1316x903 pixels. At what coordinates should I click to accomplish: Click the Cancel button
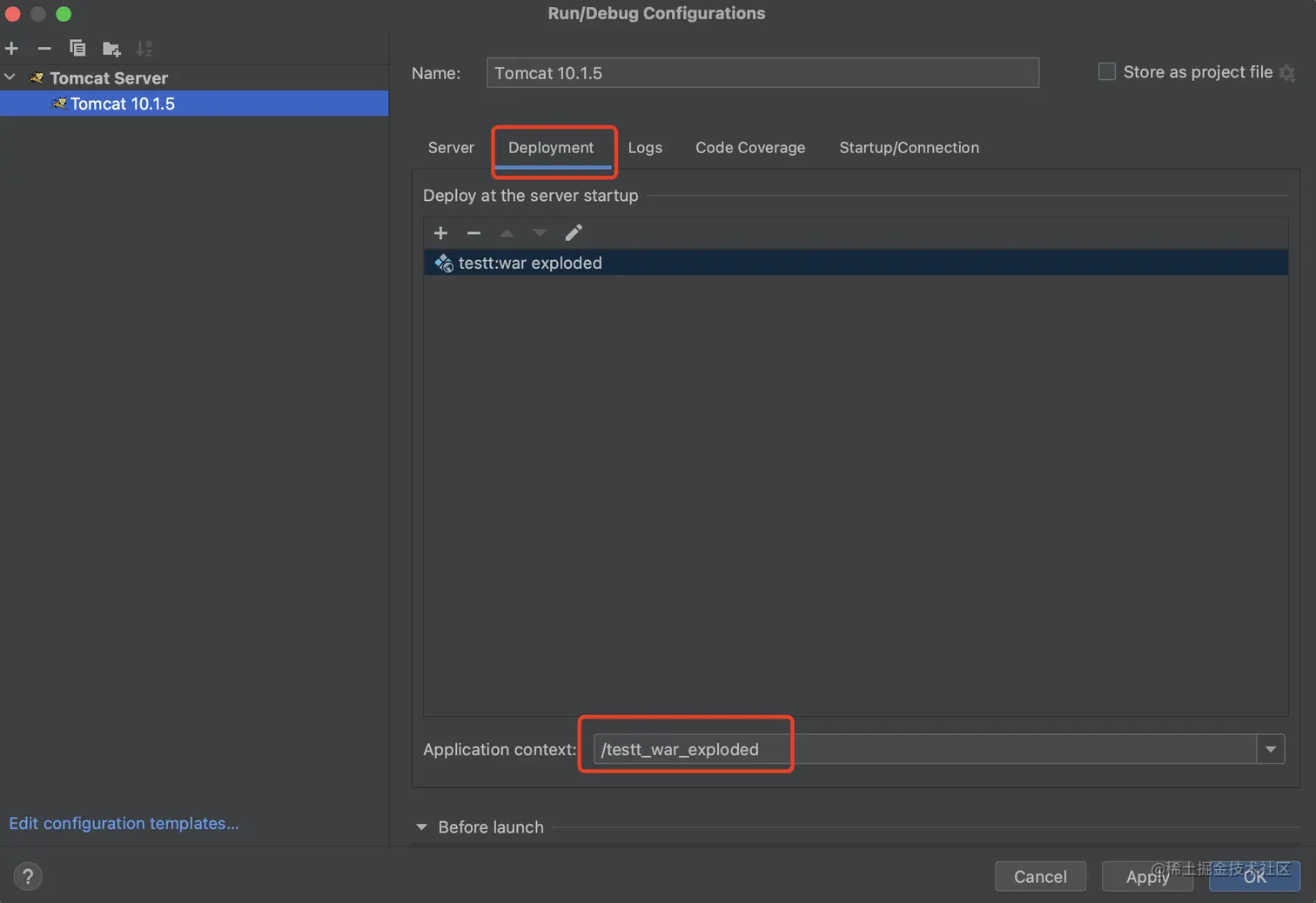tap(1040, 876)
